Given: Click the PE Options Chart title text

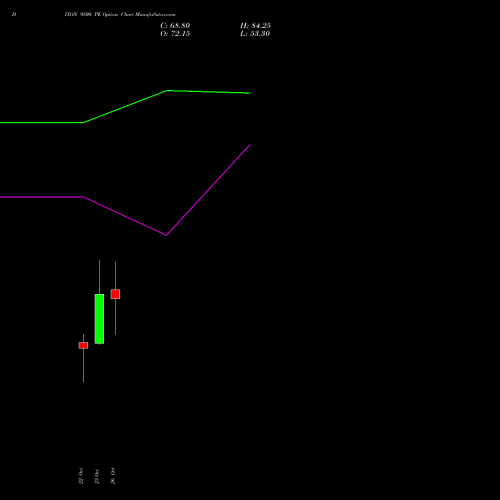Looking at the screenshot, I should click(120, 14).
